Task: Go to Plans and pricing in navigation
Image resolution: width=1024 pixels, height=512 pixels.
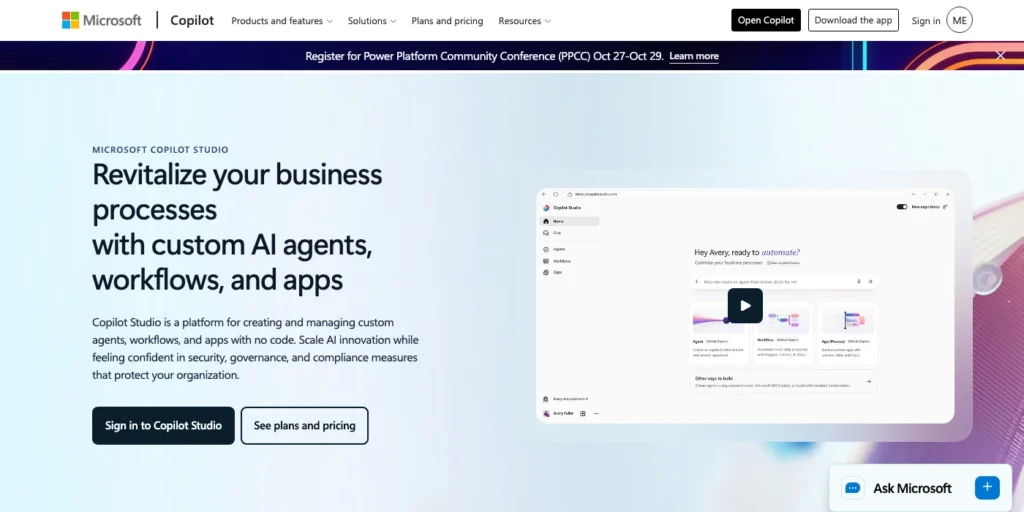Action: click(447, 21)
